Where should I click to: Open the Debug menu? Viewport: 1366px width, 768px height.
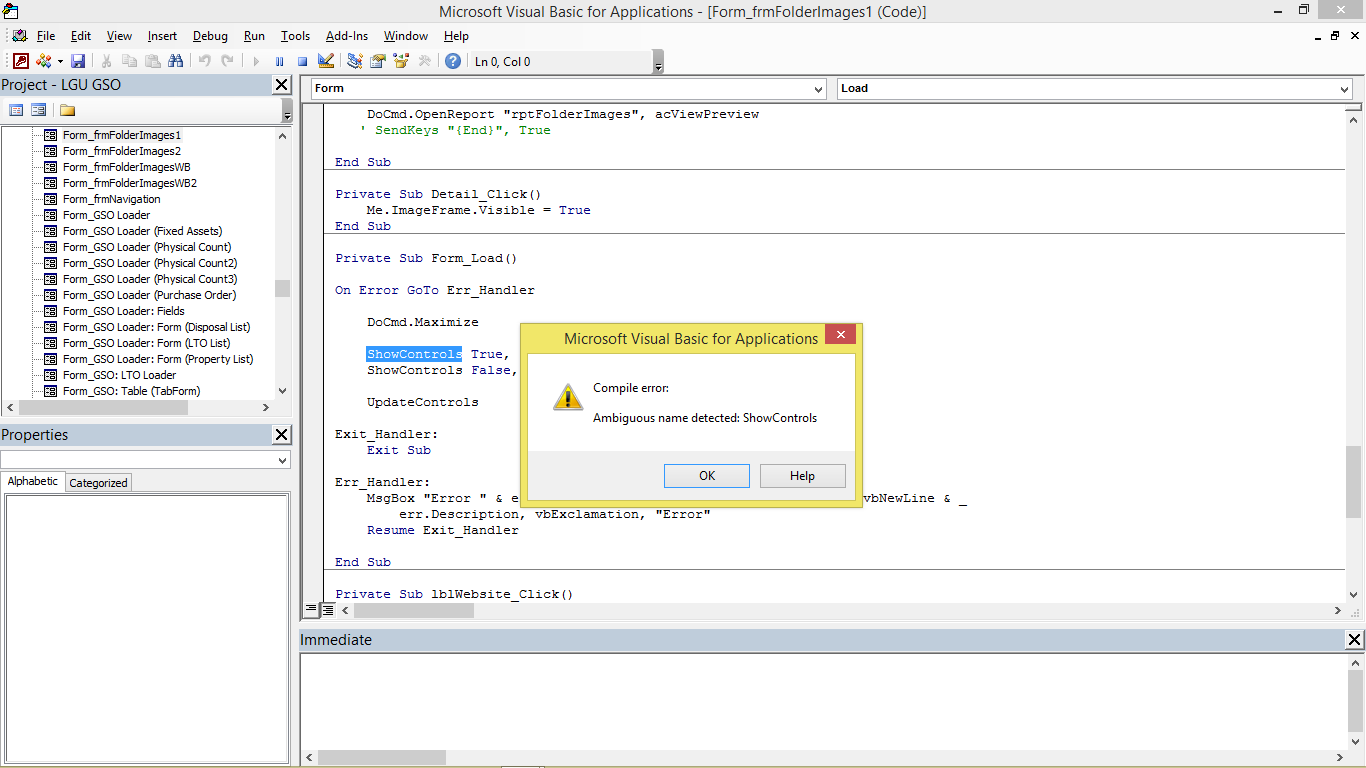(x=210, y=36)
